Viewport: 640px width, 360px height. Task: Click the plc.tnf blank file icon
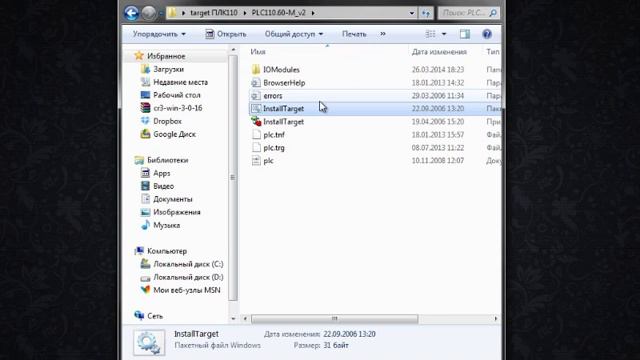click(256, 135)
